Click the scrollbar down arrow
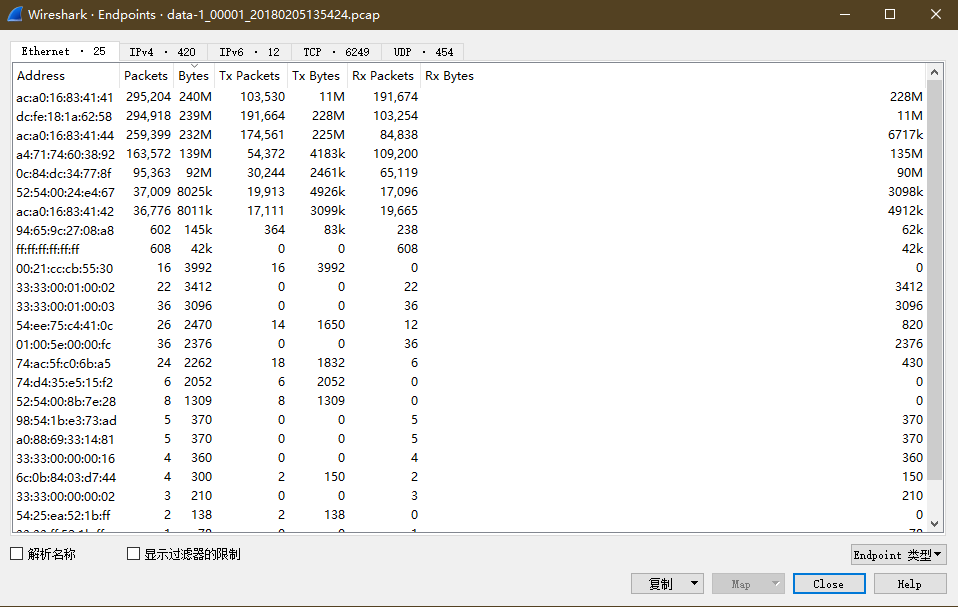Image resolution: width=958 pixels, height=607 pixels. point(934,524)
